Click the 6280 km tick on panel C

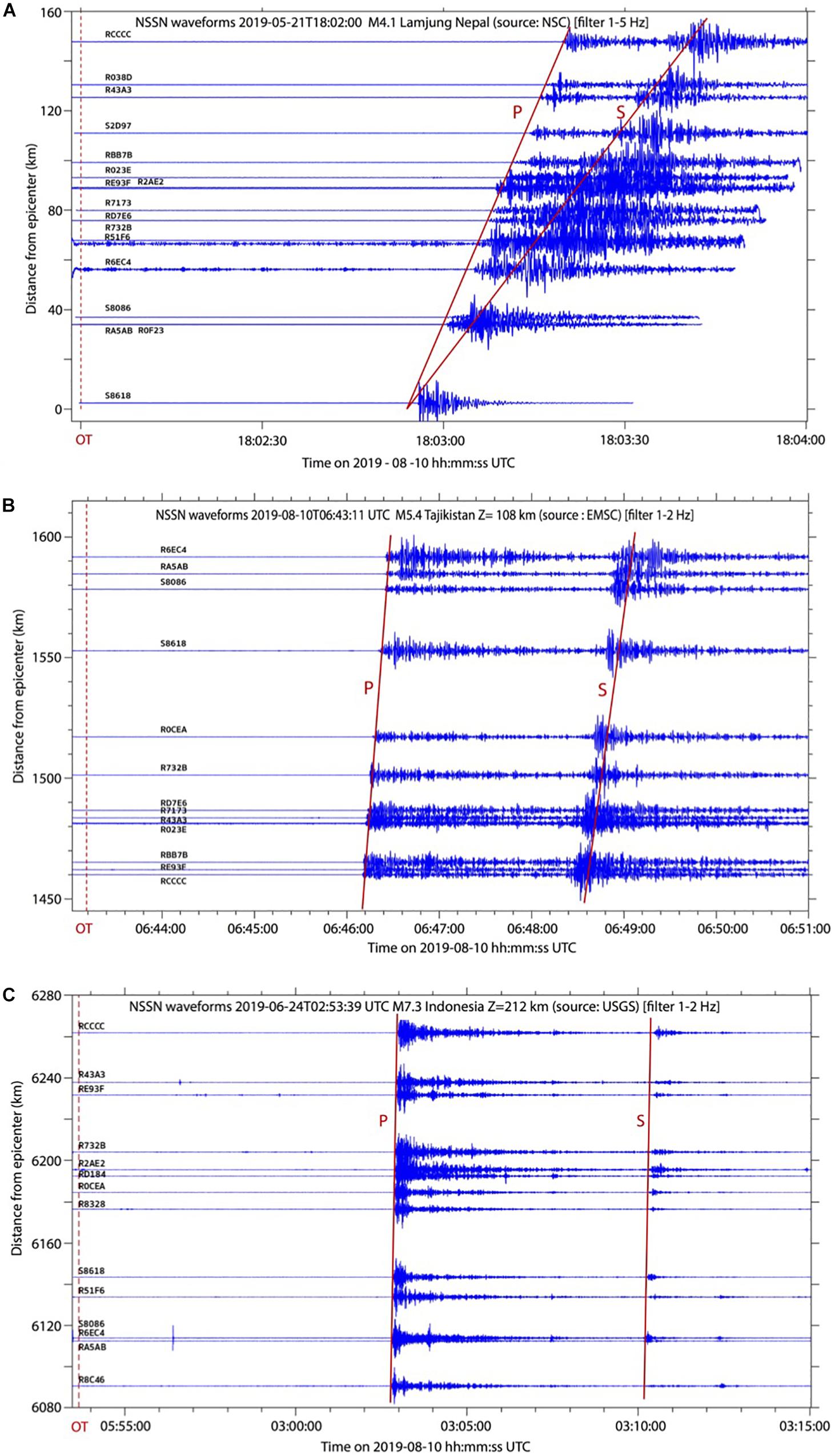click(x=47, y=995)
